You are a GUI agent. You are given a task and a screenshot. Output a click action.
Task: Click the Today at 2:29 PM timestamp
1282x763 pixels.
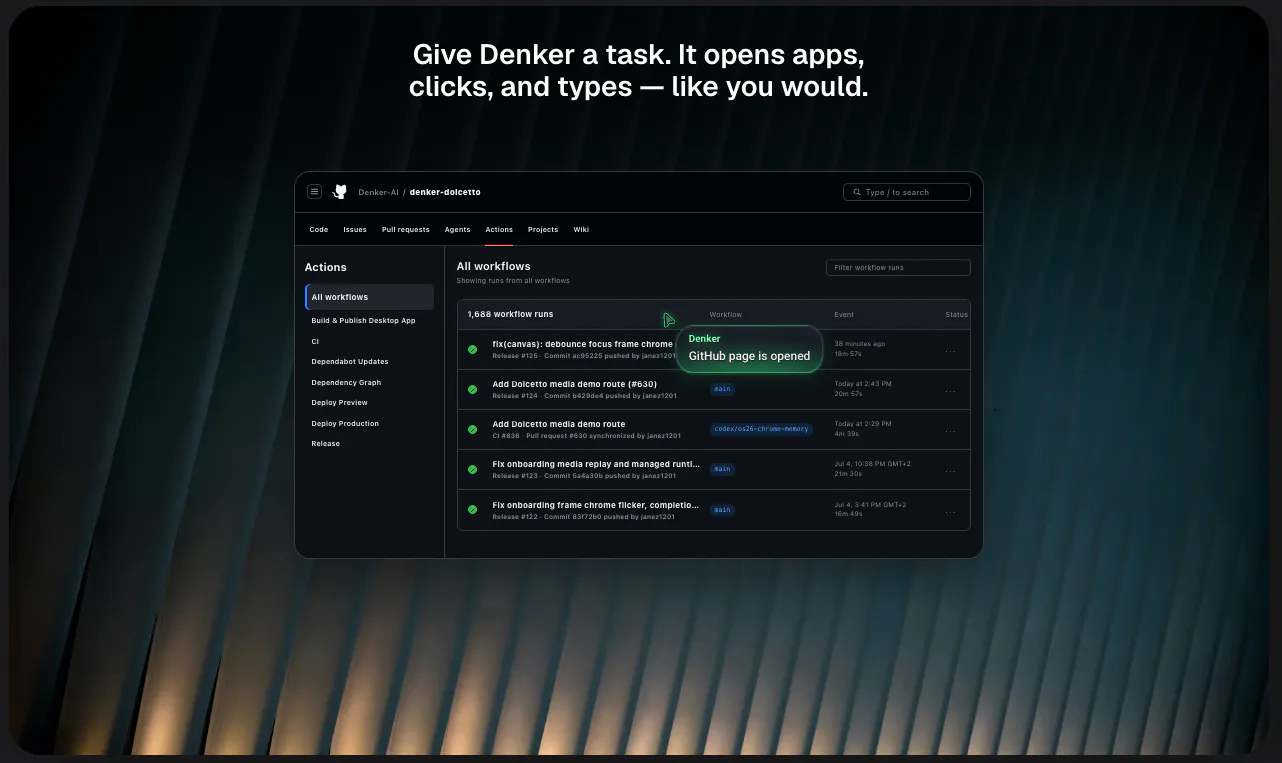(863, 424)
